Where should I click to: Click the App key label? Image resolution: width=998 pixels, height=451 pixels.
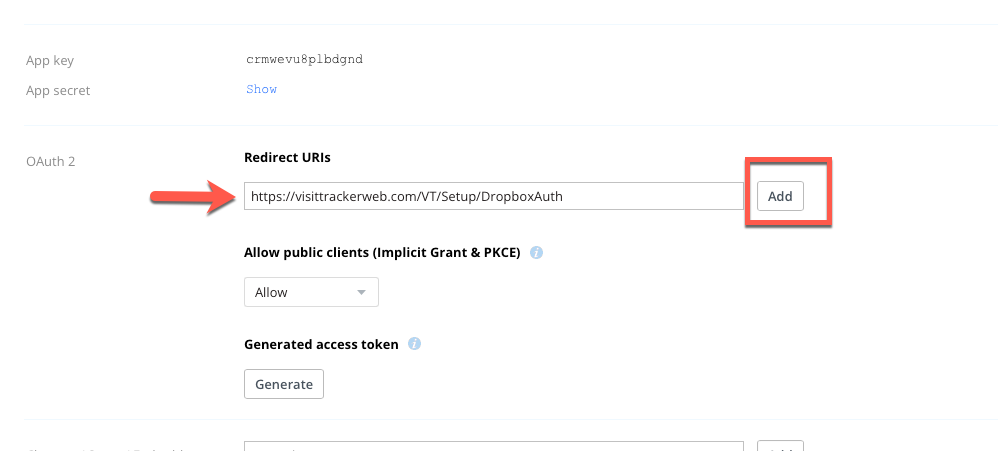50,61
